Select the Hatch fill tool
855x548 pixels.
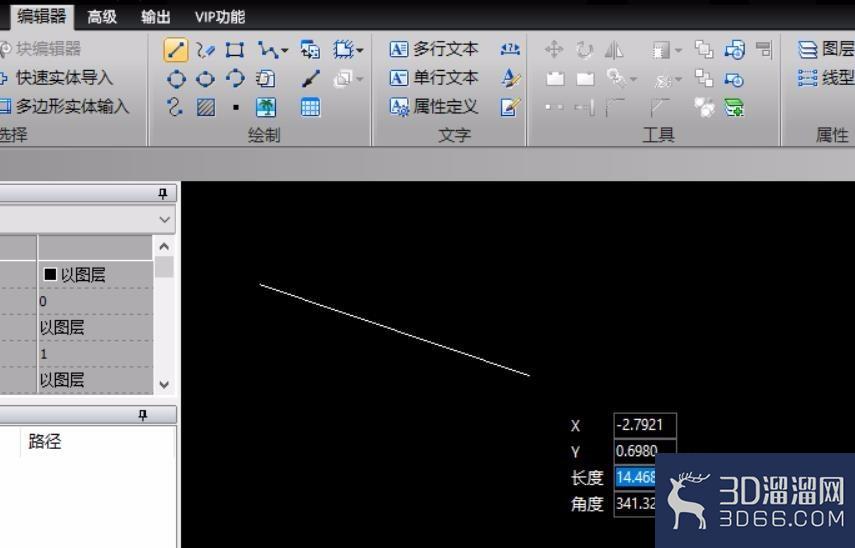tap(206, 108)
